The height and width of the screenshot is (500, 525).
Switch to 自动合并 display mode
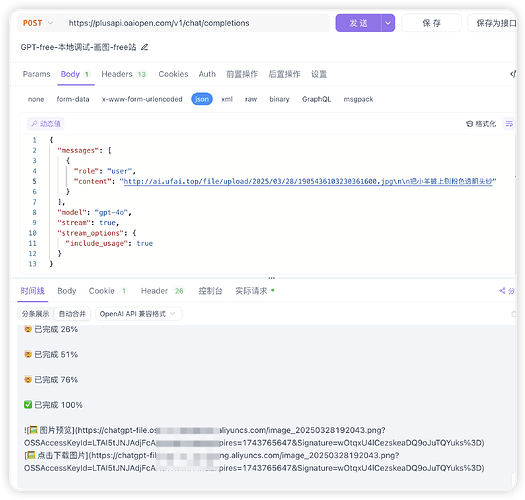point(72,314)
